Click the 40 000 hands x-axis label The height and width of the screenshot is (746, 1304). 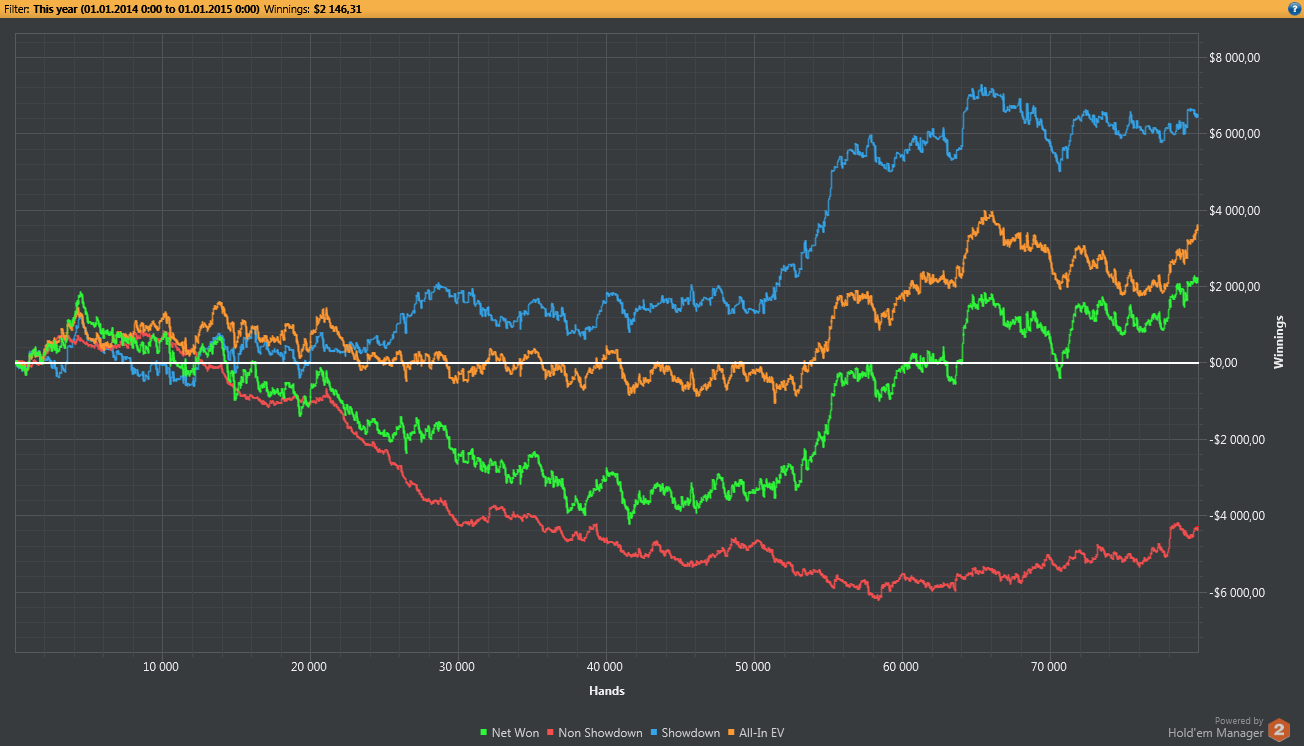pos(605,666)
